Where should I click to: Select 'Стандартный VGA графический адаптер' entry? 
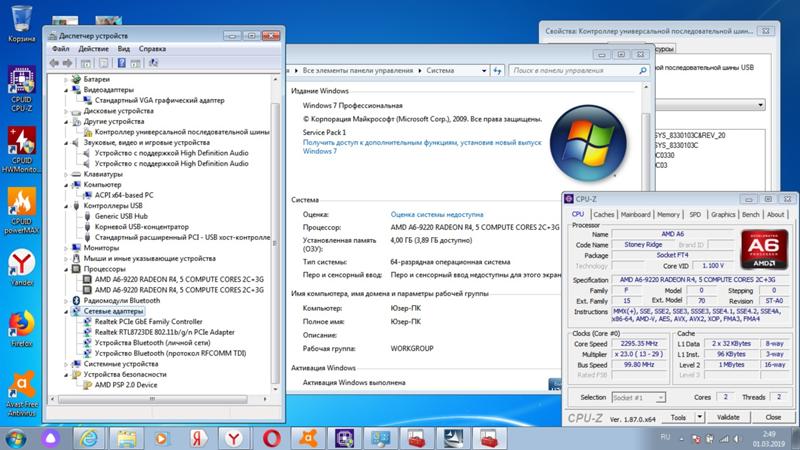coord(159,101)
